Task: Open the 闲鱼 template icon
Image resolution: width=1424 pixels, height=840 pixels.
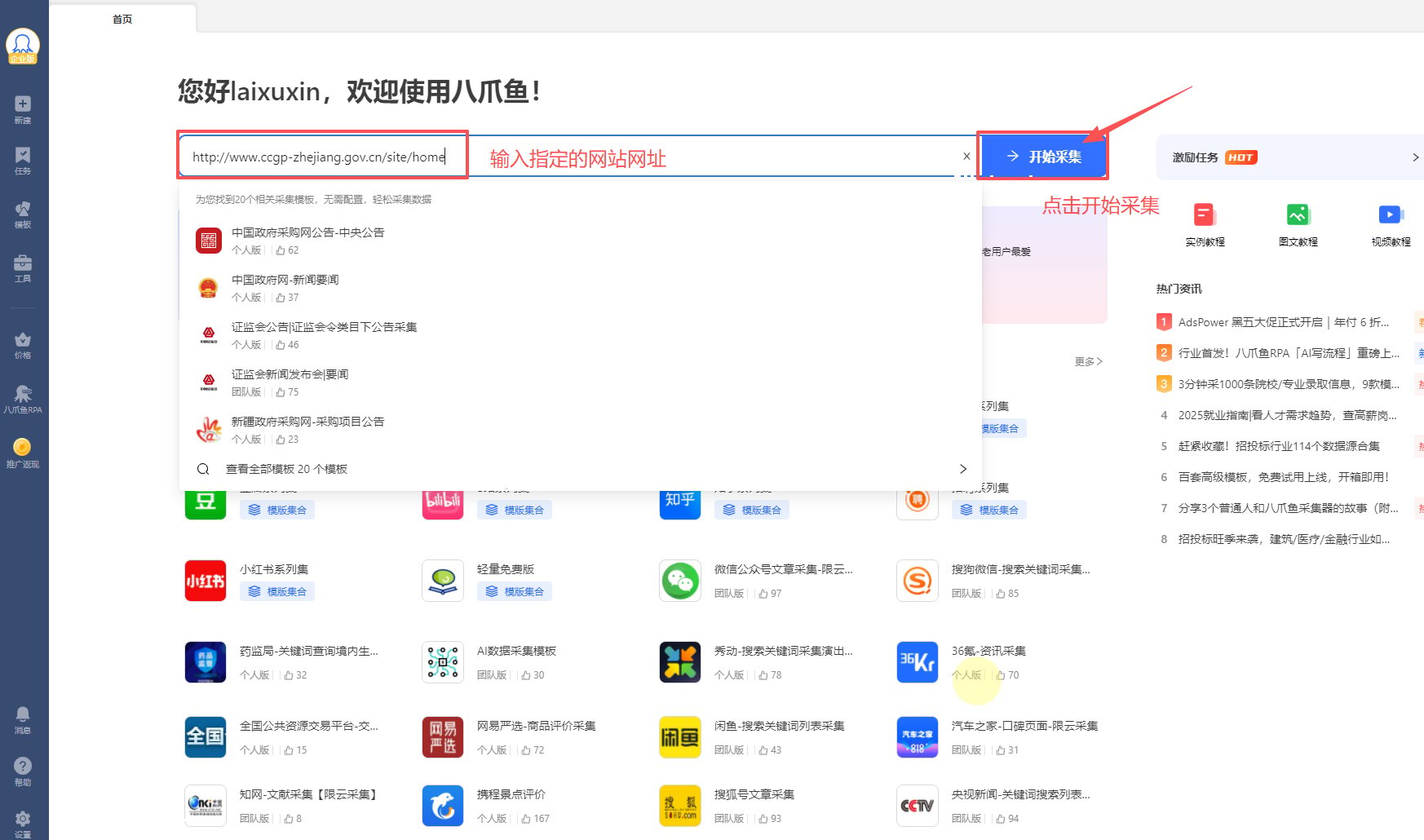Action: tap(680, 737)
